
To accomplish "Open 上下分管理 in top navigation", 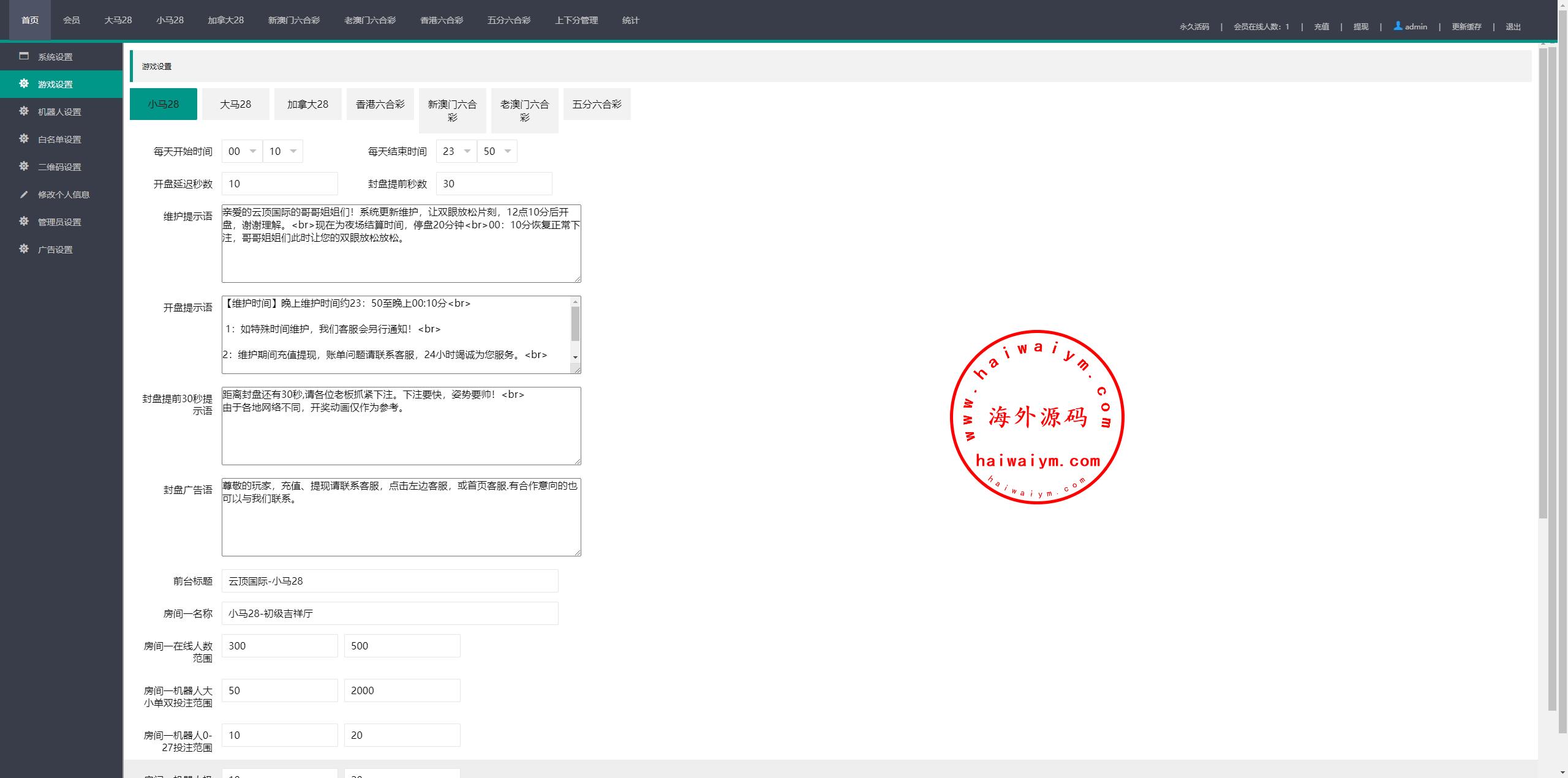I will [576, 20].
